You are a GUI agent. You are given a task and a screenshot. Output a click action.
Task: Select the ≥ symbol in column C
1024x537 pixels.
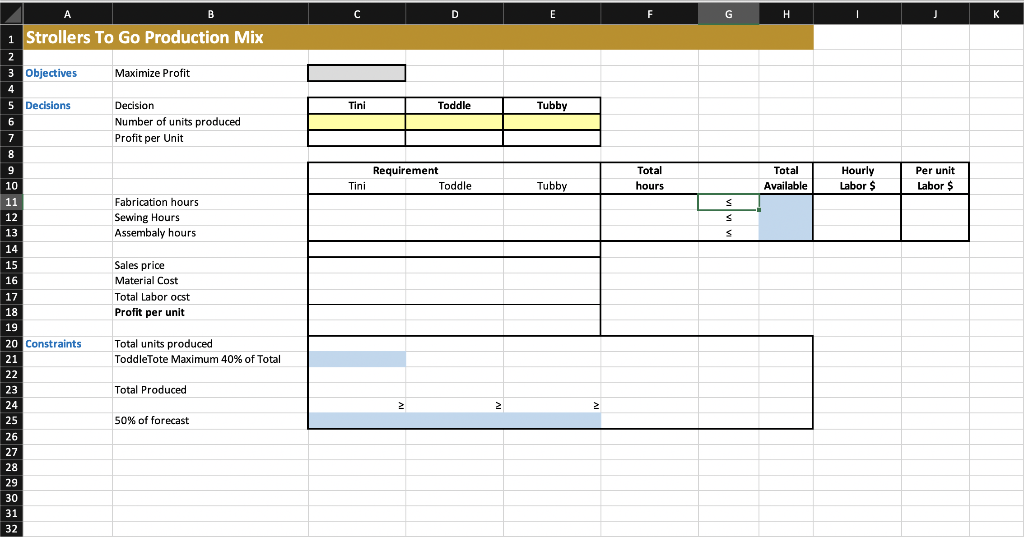pyautogui.click(x=401, y=406)
